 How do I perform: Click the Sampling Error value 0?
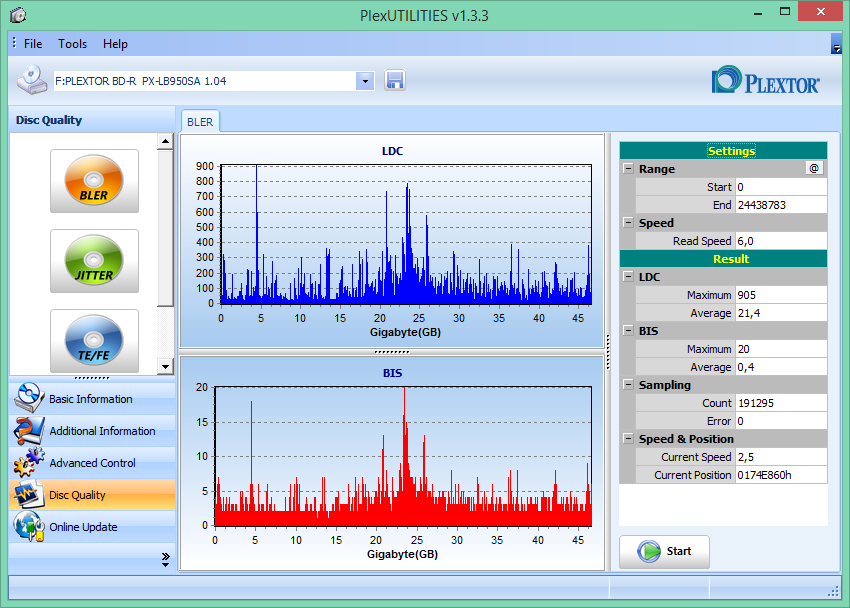click(781, 421)
